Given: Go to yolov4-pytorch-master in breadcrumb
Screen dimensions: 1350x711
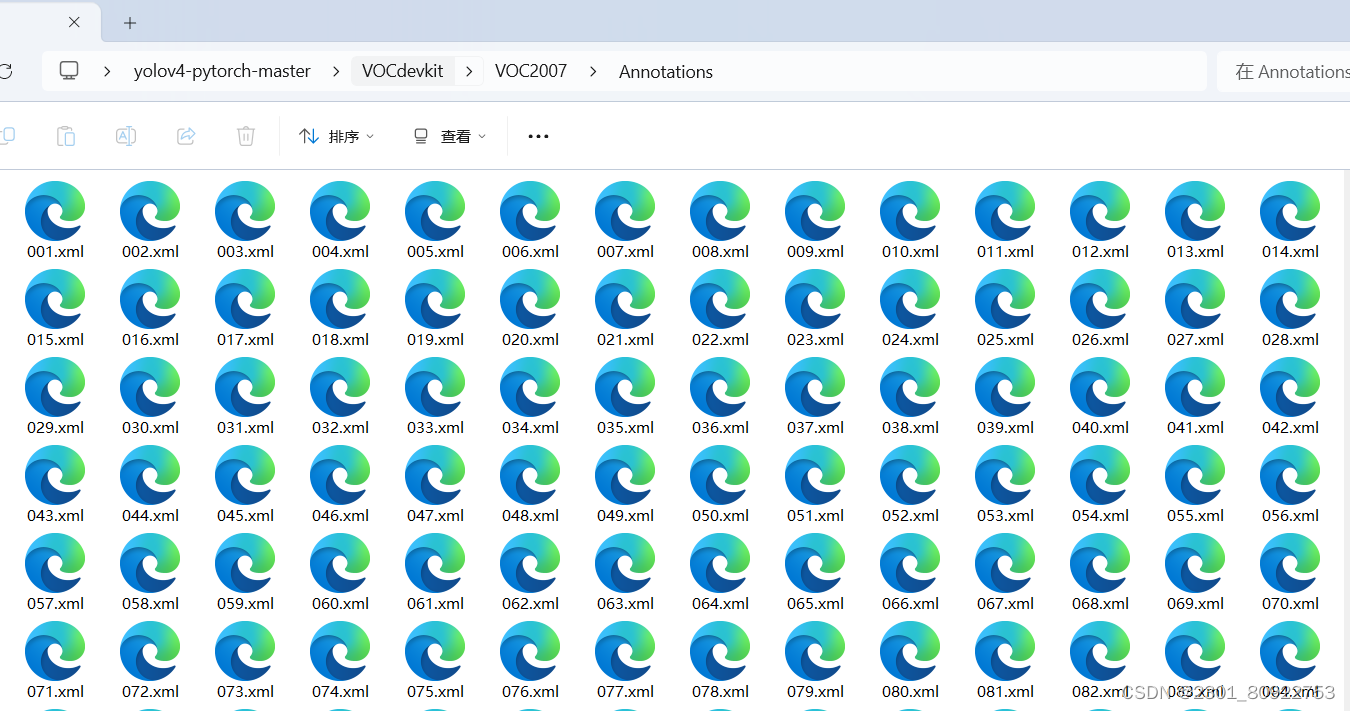Looking at the screenshot, I should tap(222, 71).
